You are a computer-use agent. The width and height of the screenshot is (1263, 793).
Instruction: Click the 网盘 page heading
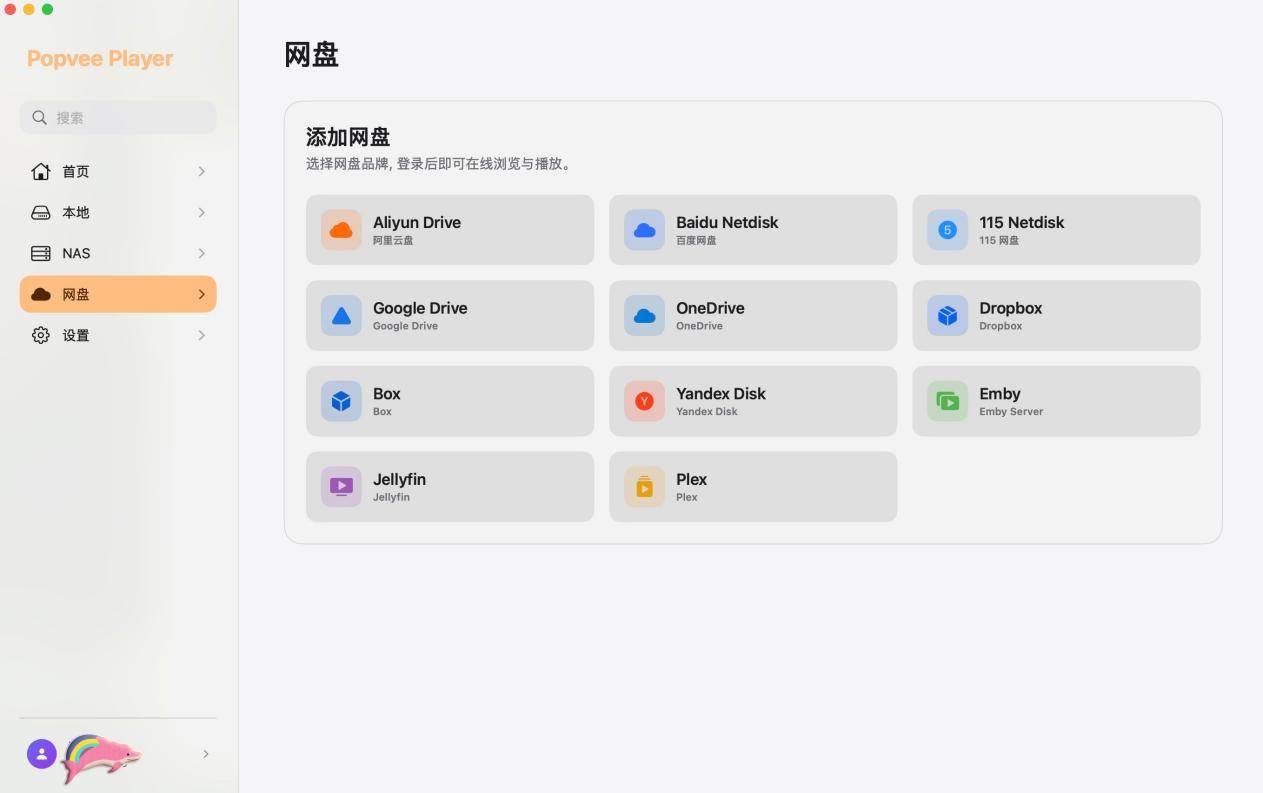click(x=311, y=54)
